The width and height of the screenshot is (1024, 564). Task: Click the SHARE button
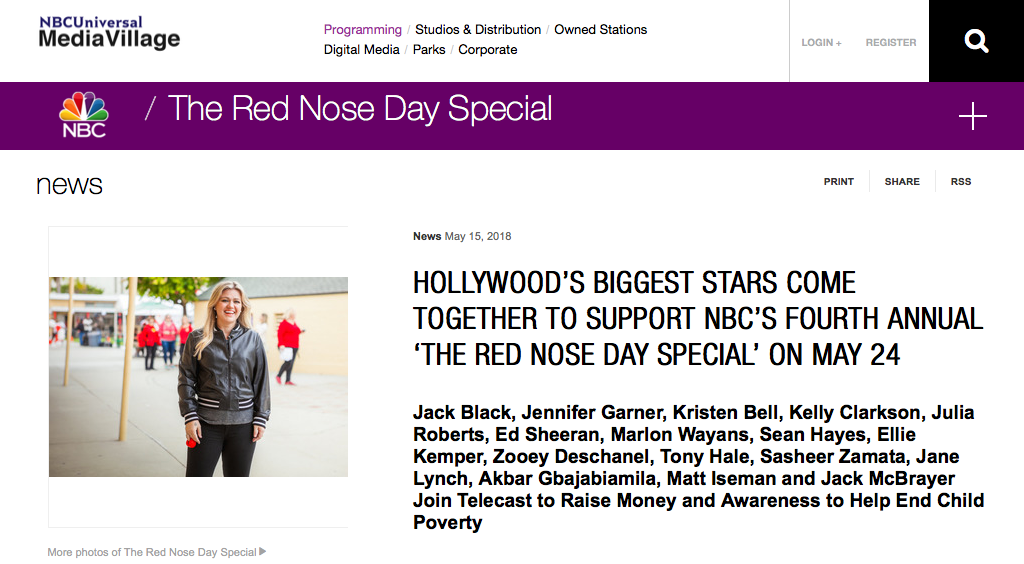pyautogui.click(x=902, y=181)
